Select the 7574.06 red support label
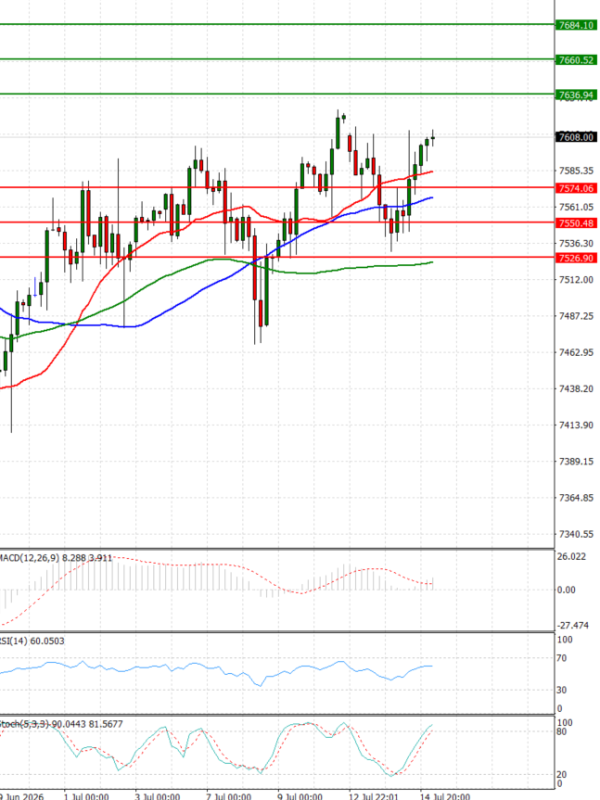The height and width of the screenshot is (800, 600). [x=576, y=188]
